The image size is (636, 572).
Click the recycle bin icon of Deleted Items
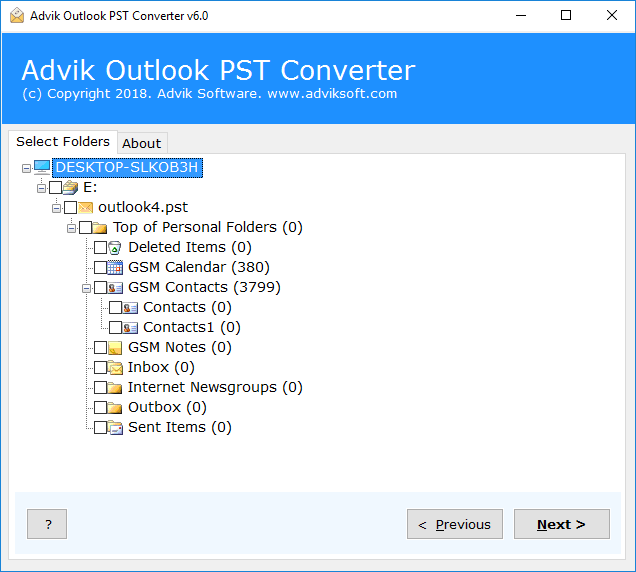115,247
